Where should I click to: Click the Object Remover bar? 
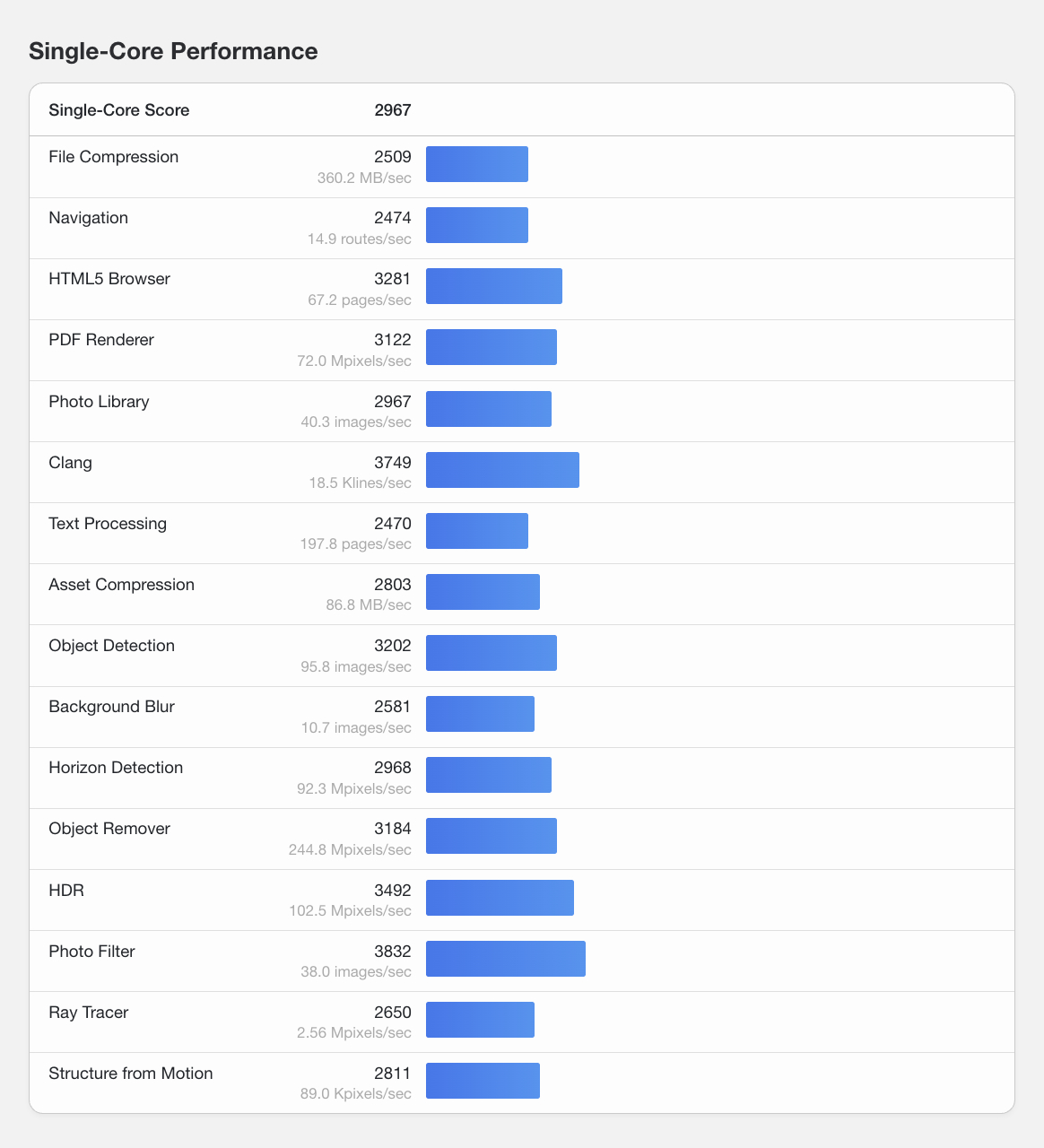coord(492,836)
